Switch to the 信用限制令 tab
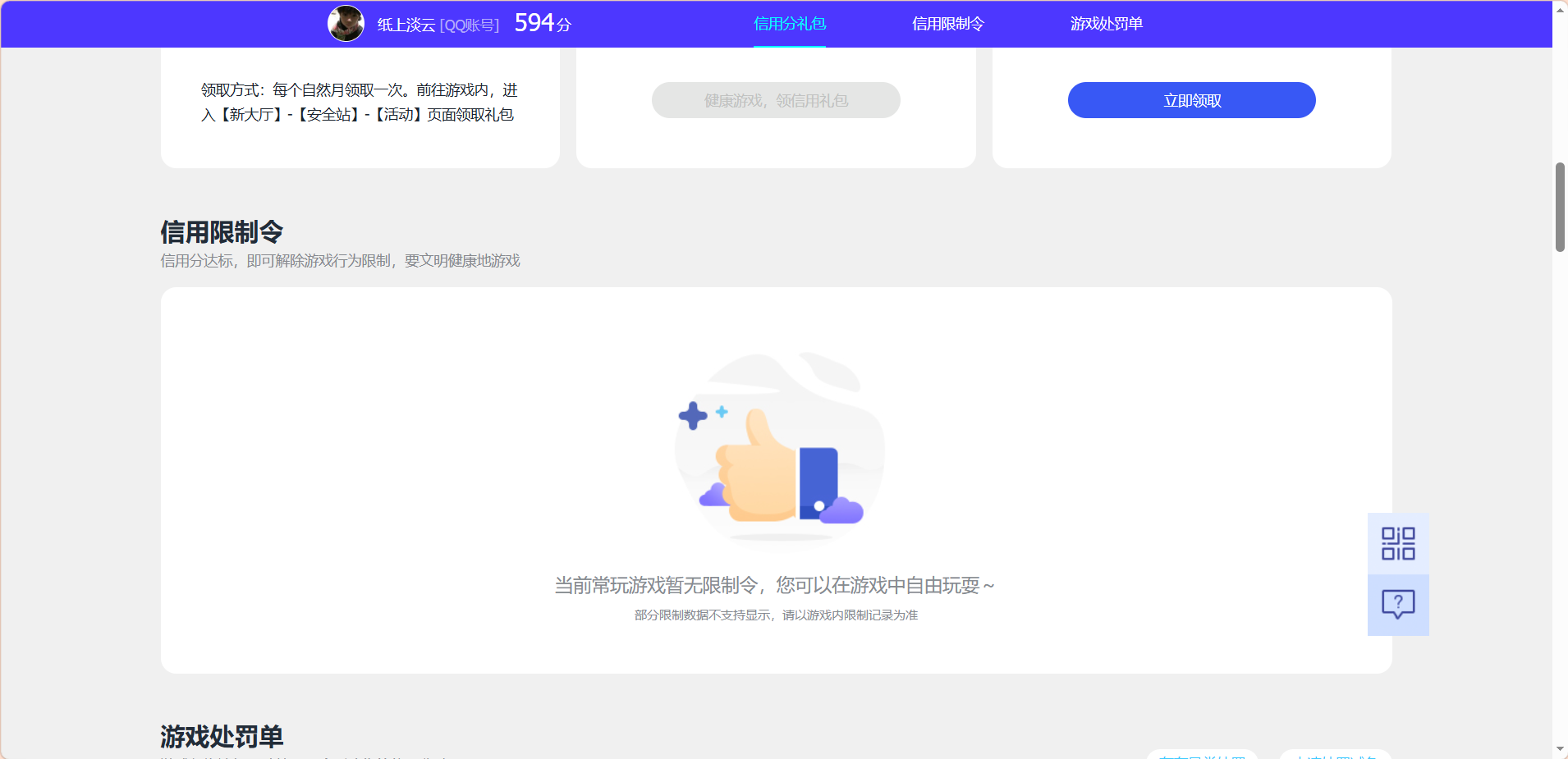The width and height of the screenshot is (1568, 759). [948, 24]
